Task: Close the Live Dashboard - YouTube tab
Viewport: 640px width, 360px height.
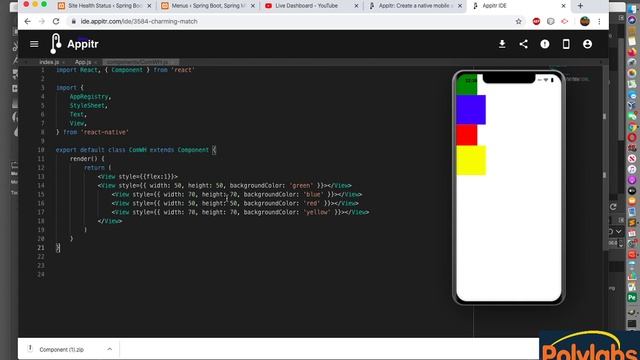Action: pyautogui.click(x=356, y=6)
